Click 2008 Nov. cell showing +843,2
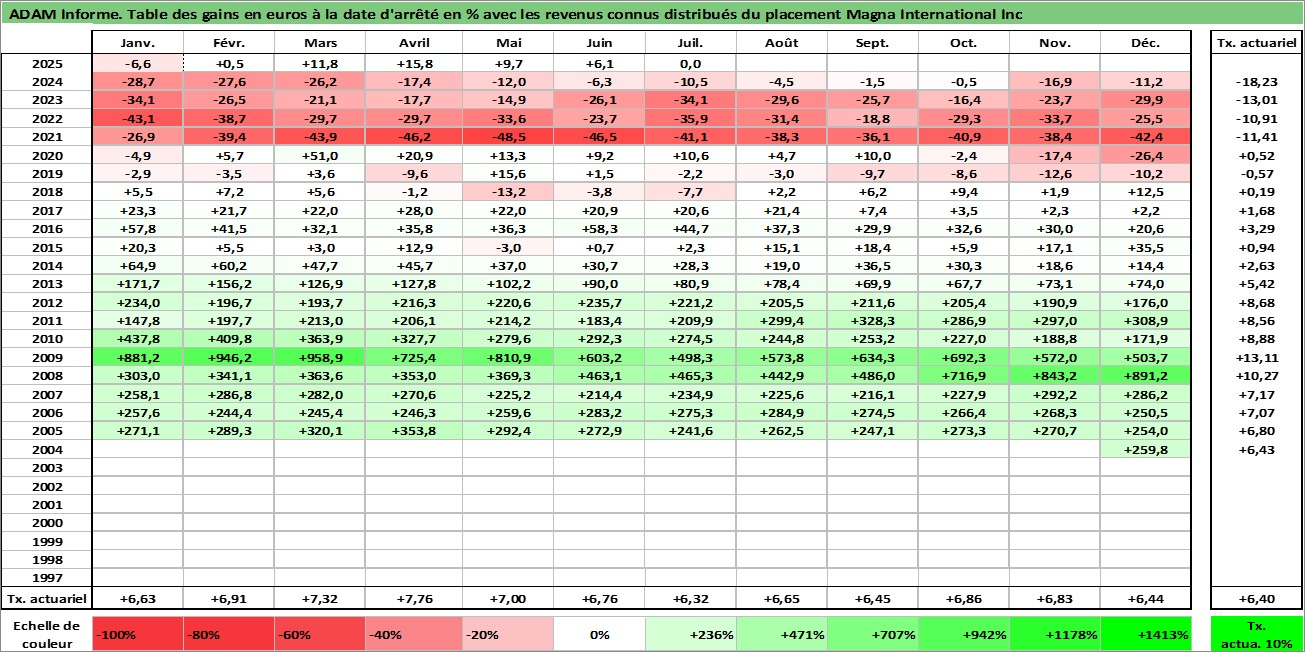1305x652 pixels. click(x=1055, y=376)
